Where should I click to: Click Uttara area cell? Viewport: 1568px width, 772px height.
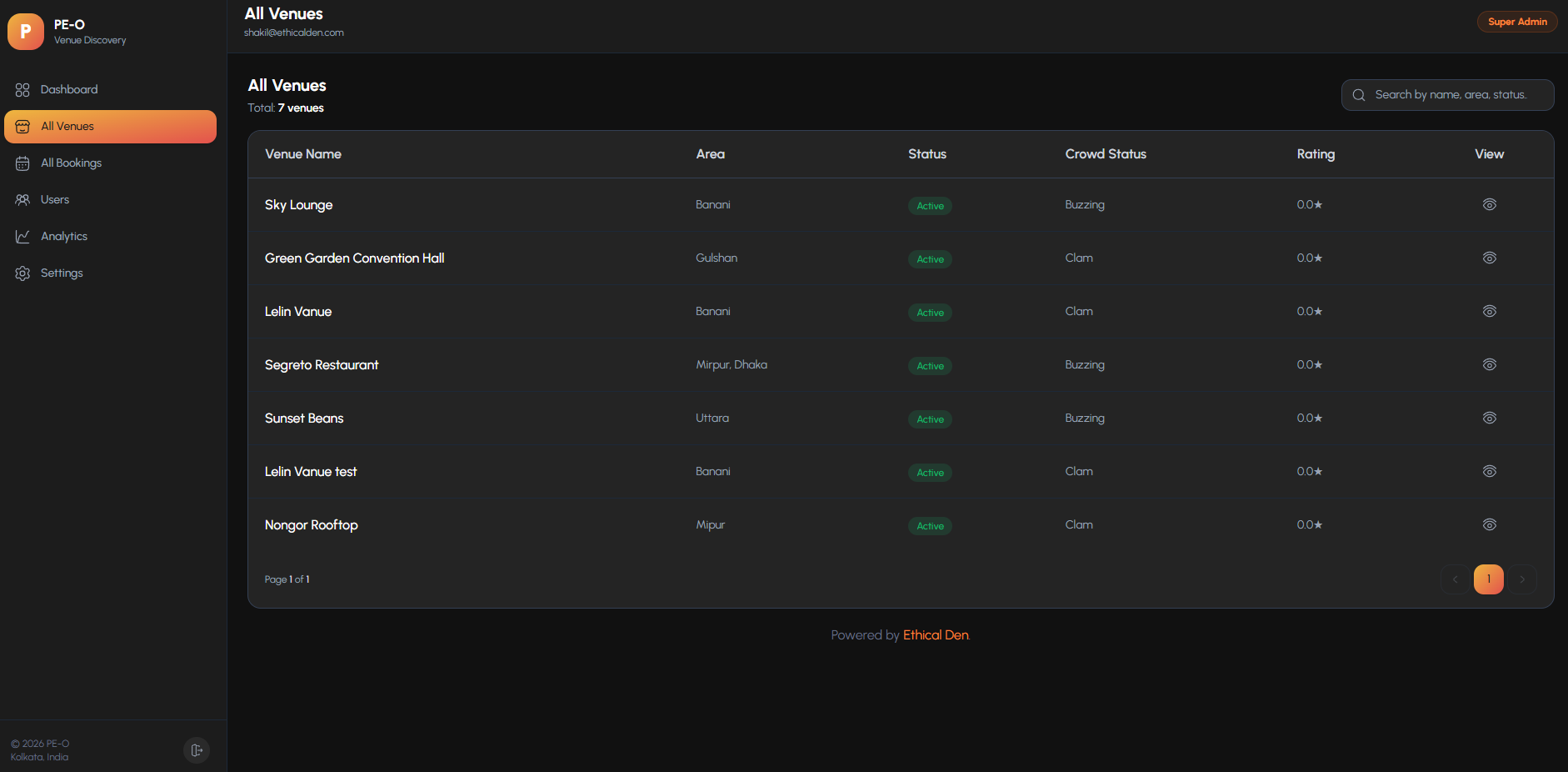pyautogui.click(x=712, y=418)
